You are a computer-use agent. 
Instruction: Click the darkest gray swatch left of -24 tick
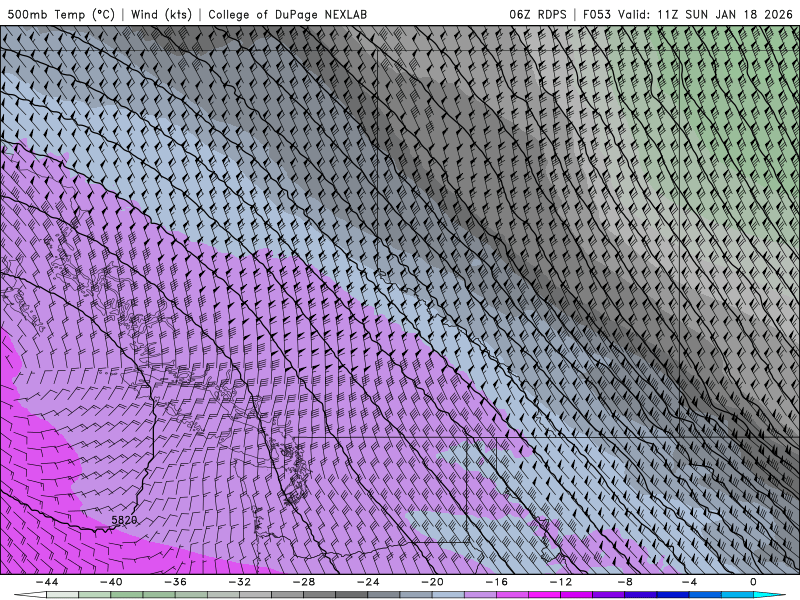(352, 595)
